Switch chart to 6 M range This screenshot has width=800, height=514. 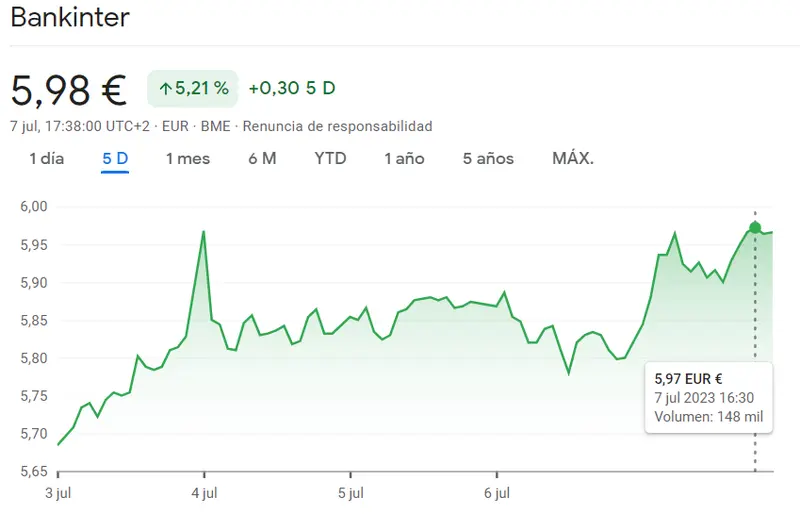[x=262, y=159]
